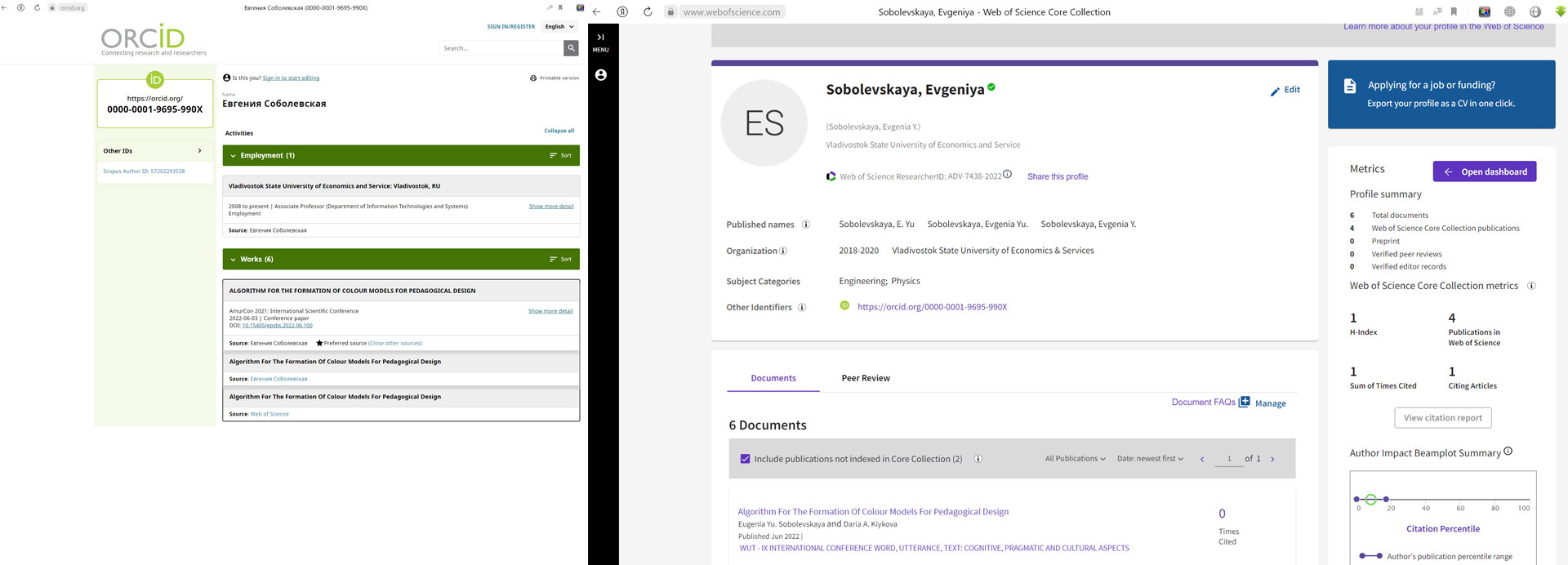Click the Manage documents plus icon
The height and width of the screenshot is (565, 1568).
1244,402
